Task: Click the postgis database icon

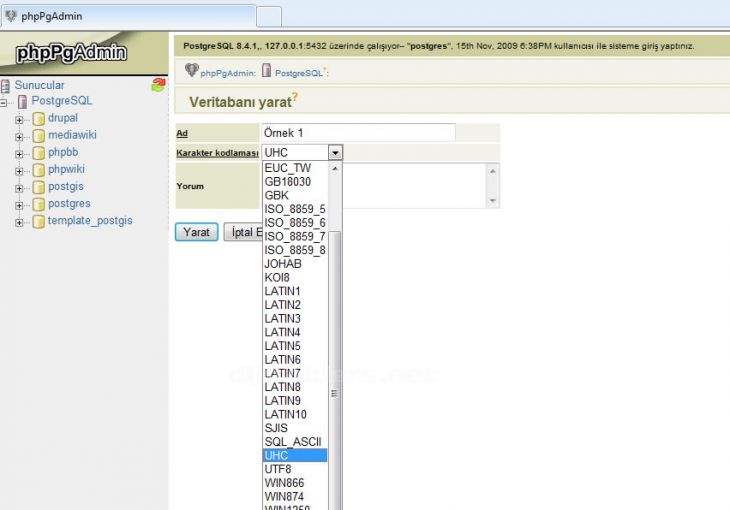Action: 39,187
